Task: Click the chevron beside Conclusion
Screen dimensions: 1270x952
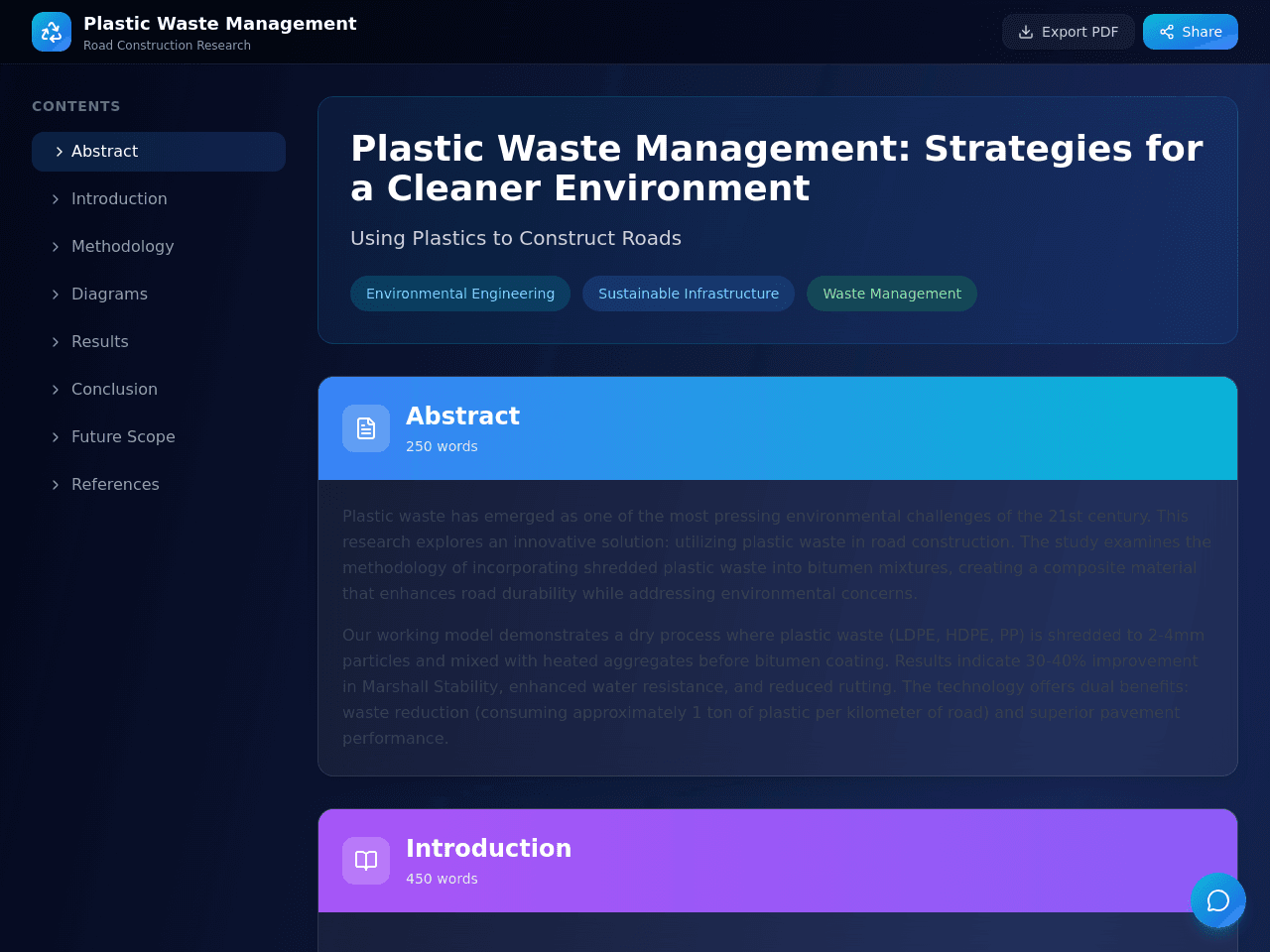Action: point(56,390)
